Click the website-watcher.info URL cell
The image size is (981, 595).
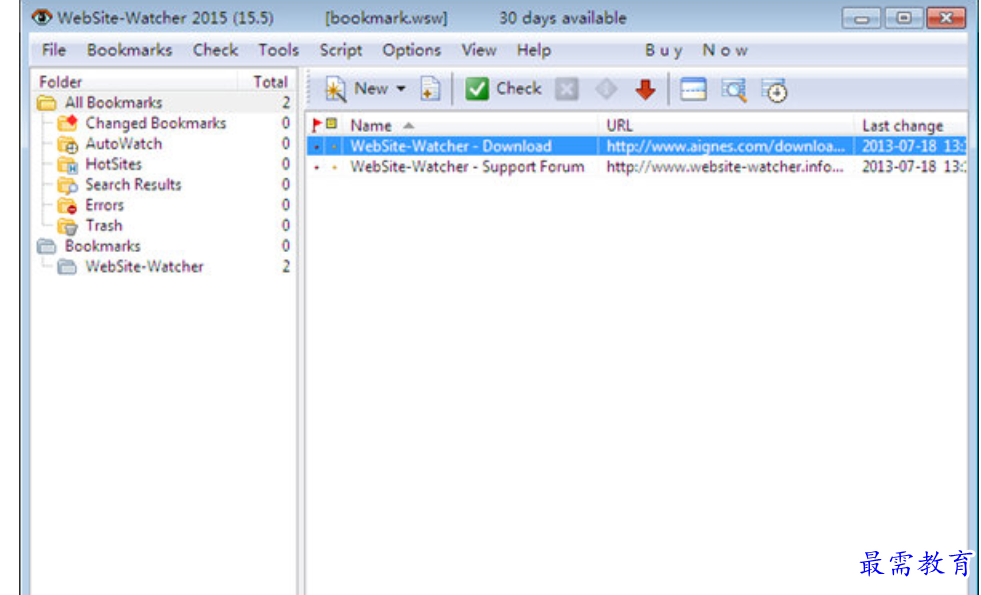click(725, 167)
